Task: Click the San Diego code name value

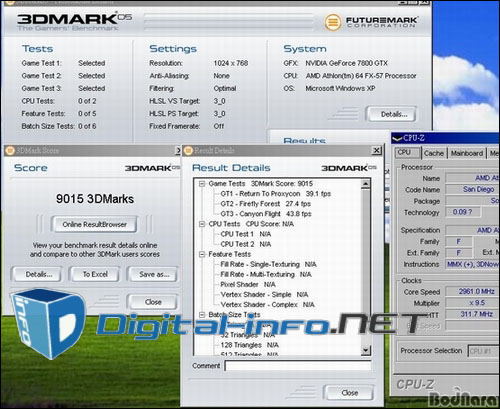Action: [x=478, y=189]
